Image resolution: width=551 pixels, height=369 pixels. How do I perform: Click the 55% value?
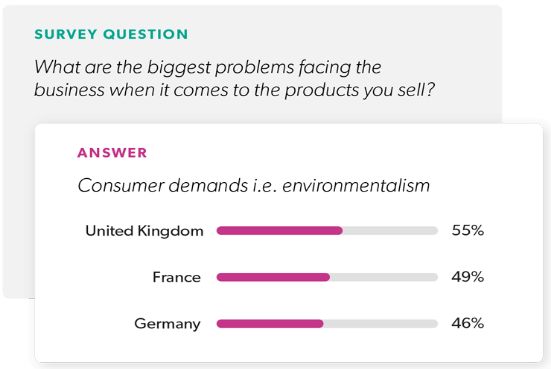468,231
